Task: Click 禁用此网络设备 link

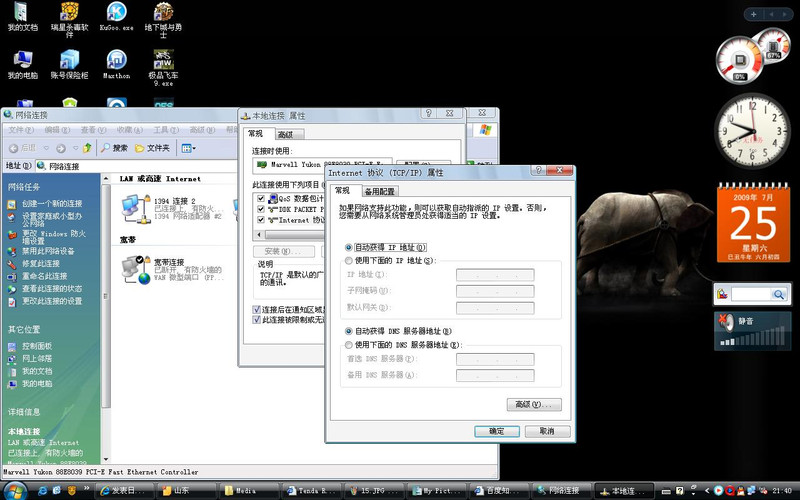Action: tap(48, 251)
